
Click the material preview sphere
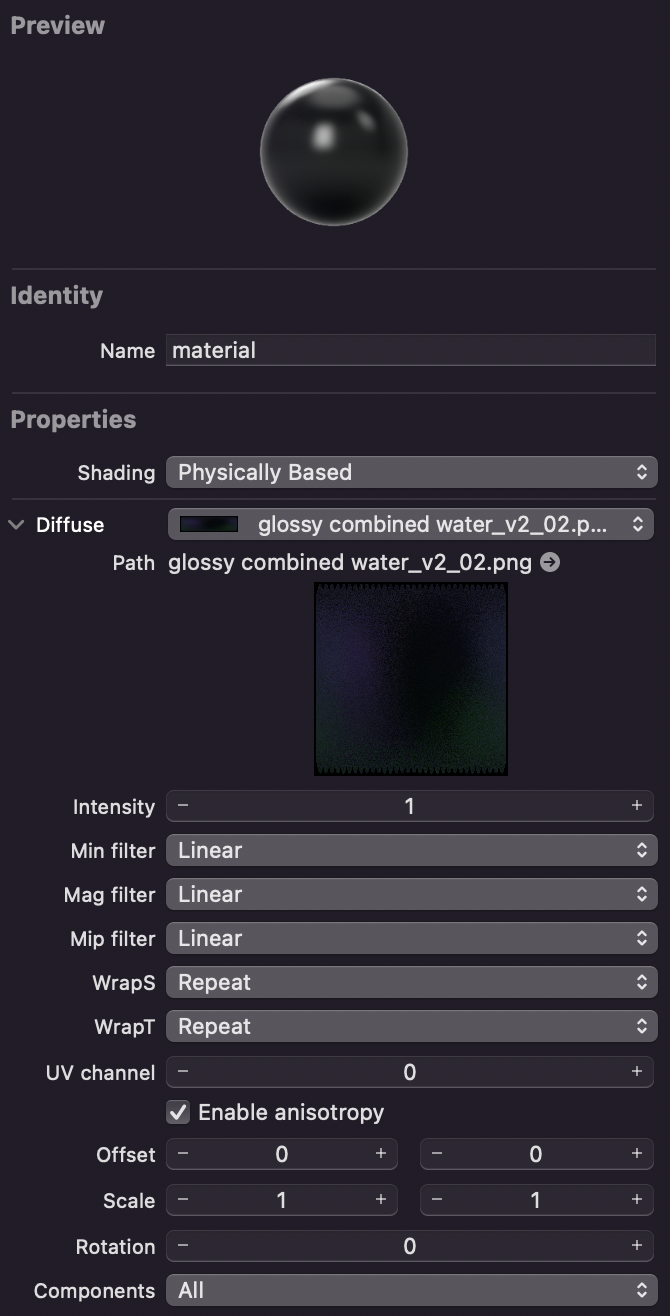coord(334,152)
